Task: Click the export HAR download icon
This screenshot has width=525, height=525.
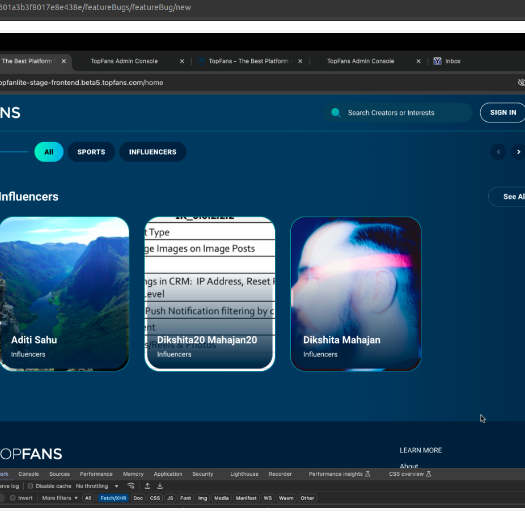Action: click(160, 486)
